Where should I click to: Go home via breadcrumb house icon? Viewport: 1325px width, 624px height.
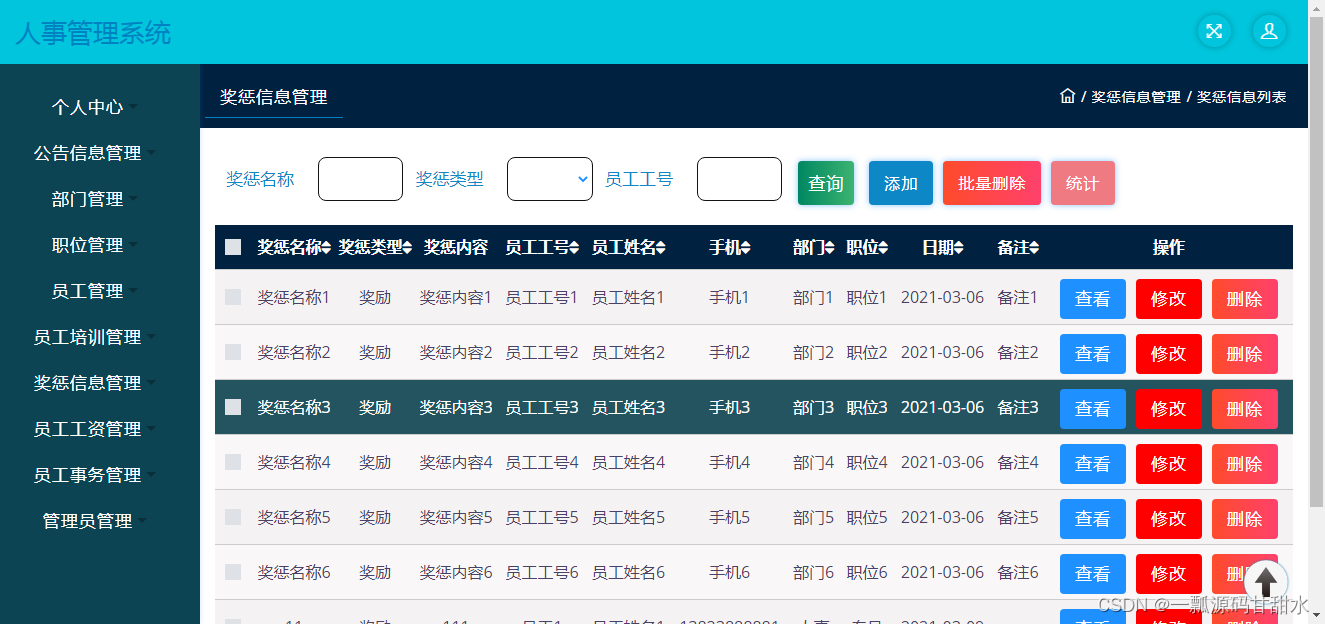point(1067,96)
